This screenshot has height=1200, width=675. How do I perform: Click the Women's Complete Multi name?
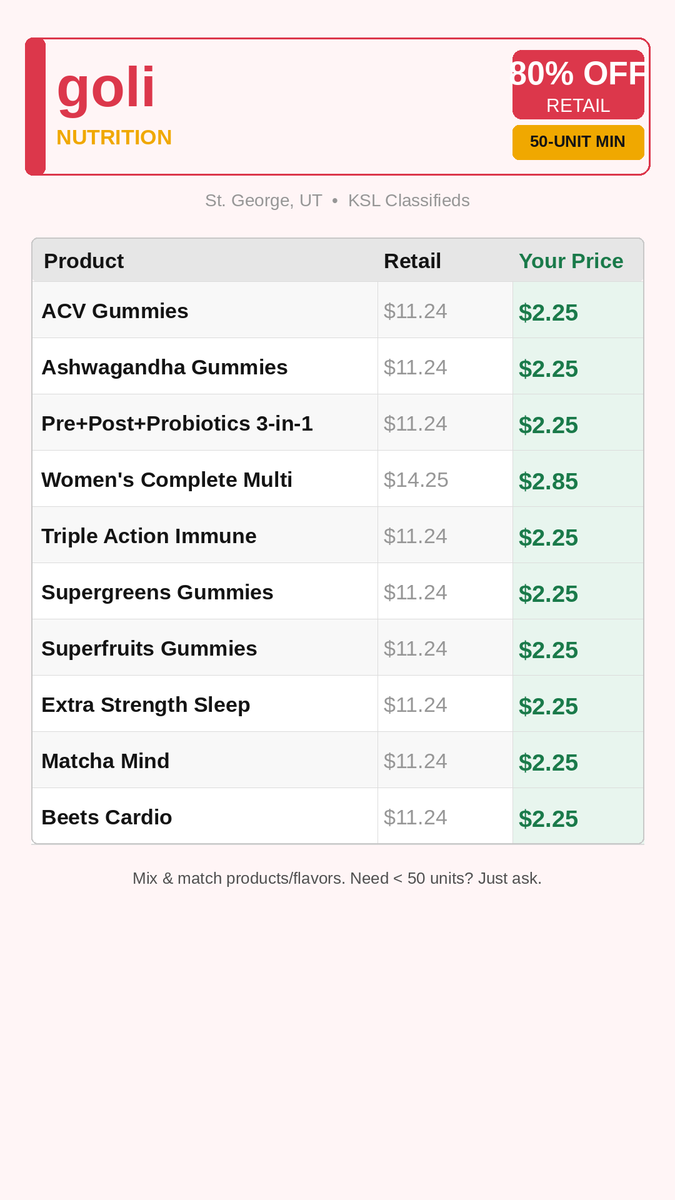[x=167, y=480]
